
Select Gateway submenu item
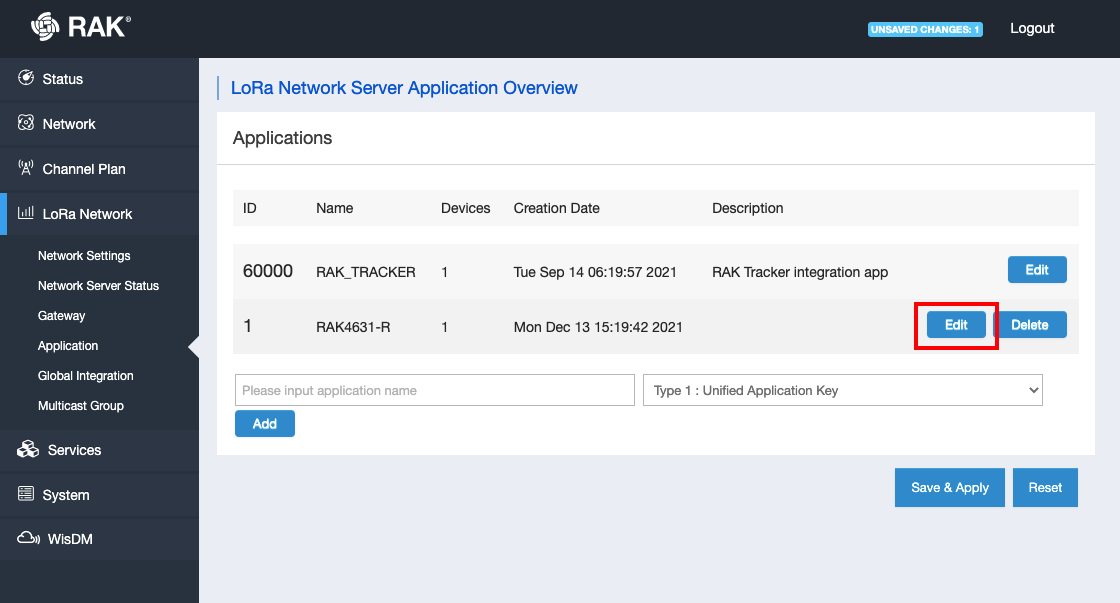[61, 316]
